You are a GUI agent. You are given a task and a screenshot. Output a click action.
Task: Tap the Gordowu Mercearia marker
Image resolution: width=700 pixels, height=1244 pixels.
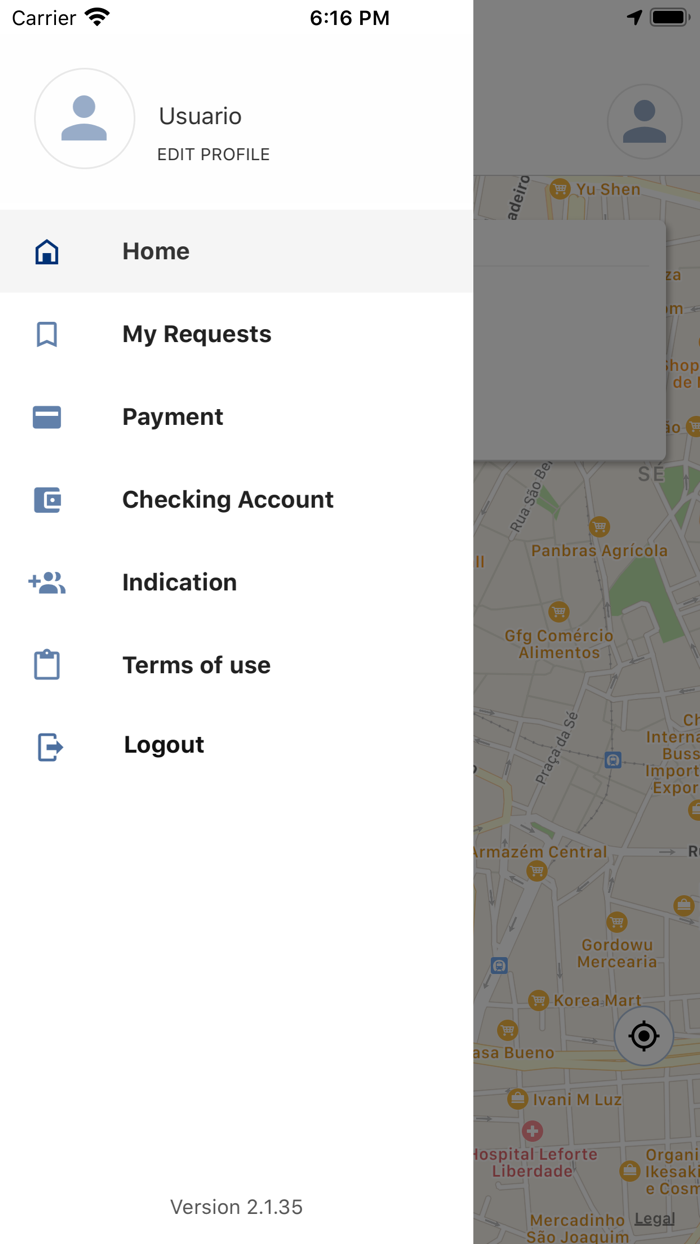[617, 922]
